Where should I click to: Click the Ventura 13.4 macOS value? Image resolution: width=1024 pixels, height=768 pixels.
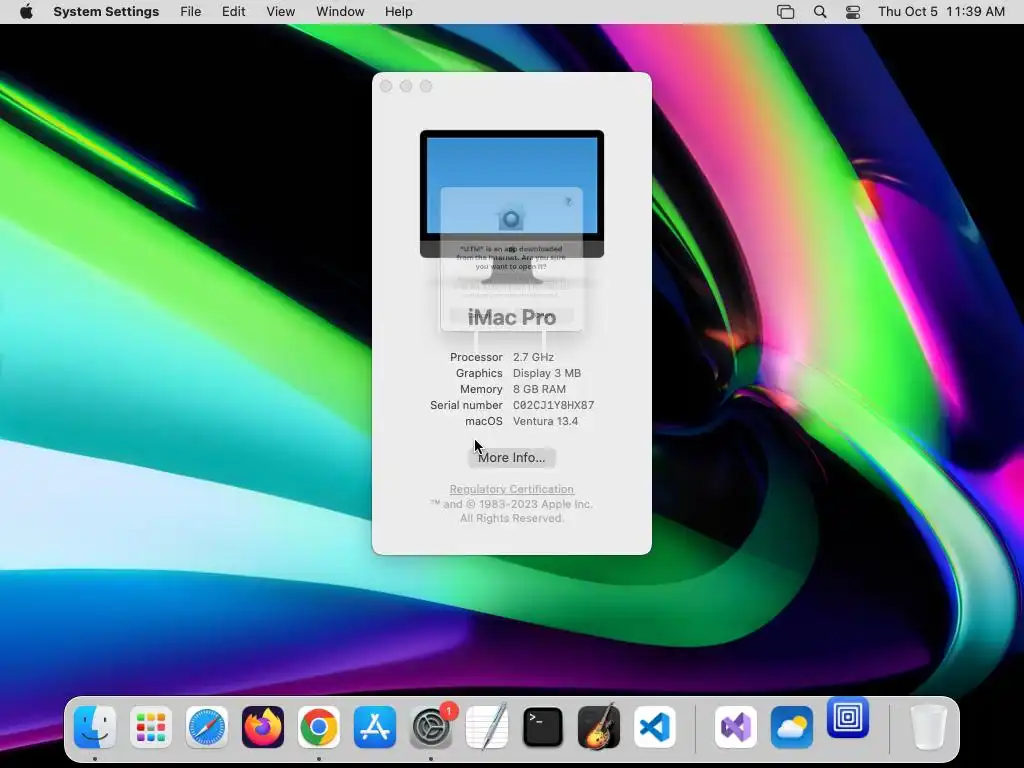pyautogui.click(x=545, y=421)
